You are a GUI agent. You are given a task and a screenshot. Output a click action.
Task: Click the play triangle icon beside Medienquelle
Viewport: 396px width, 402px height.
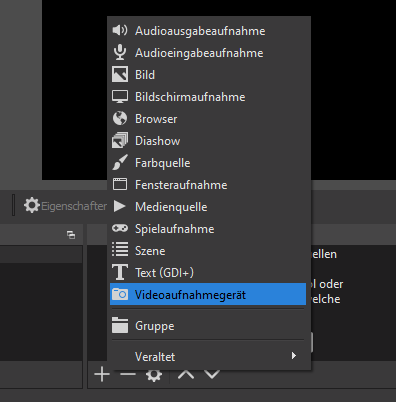(x=119, y=206)
